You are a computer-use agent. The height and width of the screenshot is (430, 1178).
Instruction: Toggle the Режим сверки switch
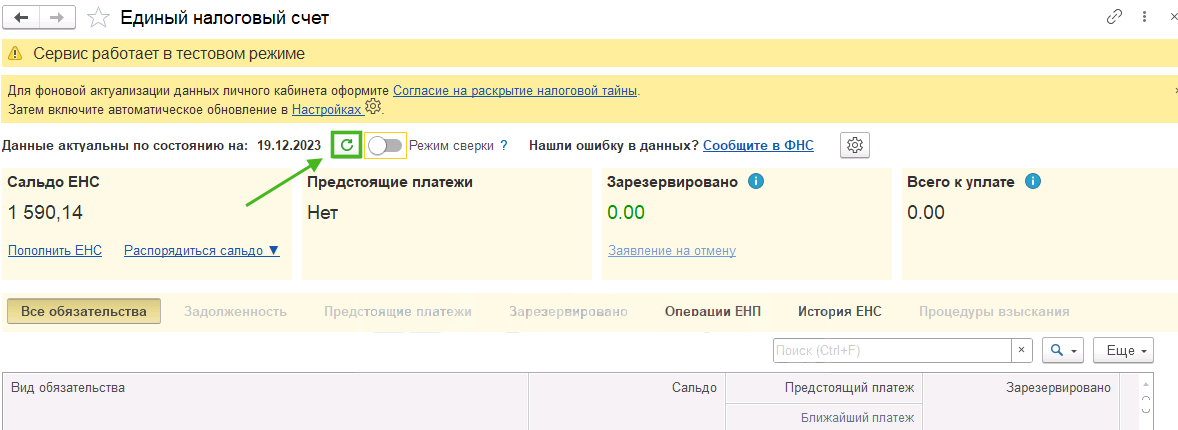coord(385,146)
